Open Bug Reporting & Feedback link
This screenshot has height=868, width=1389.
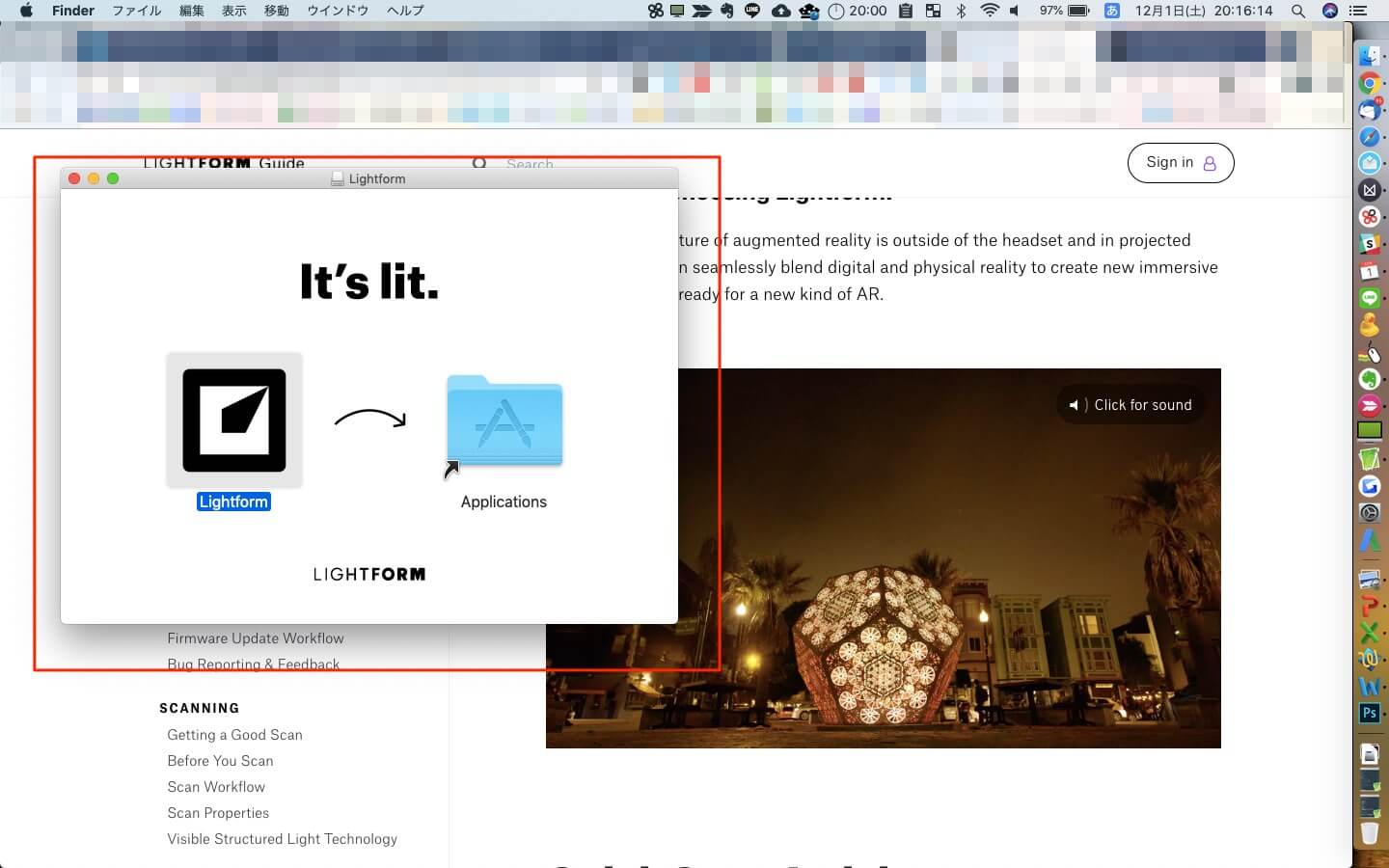coord(254,665)
